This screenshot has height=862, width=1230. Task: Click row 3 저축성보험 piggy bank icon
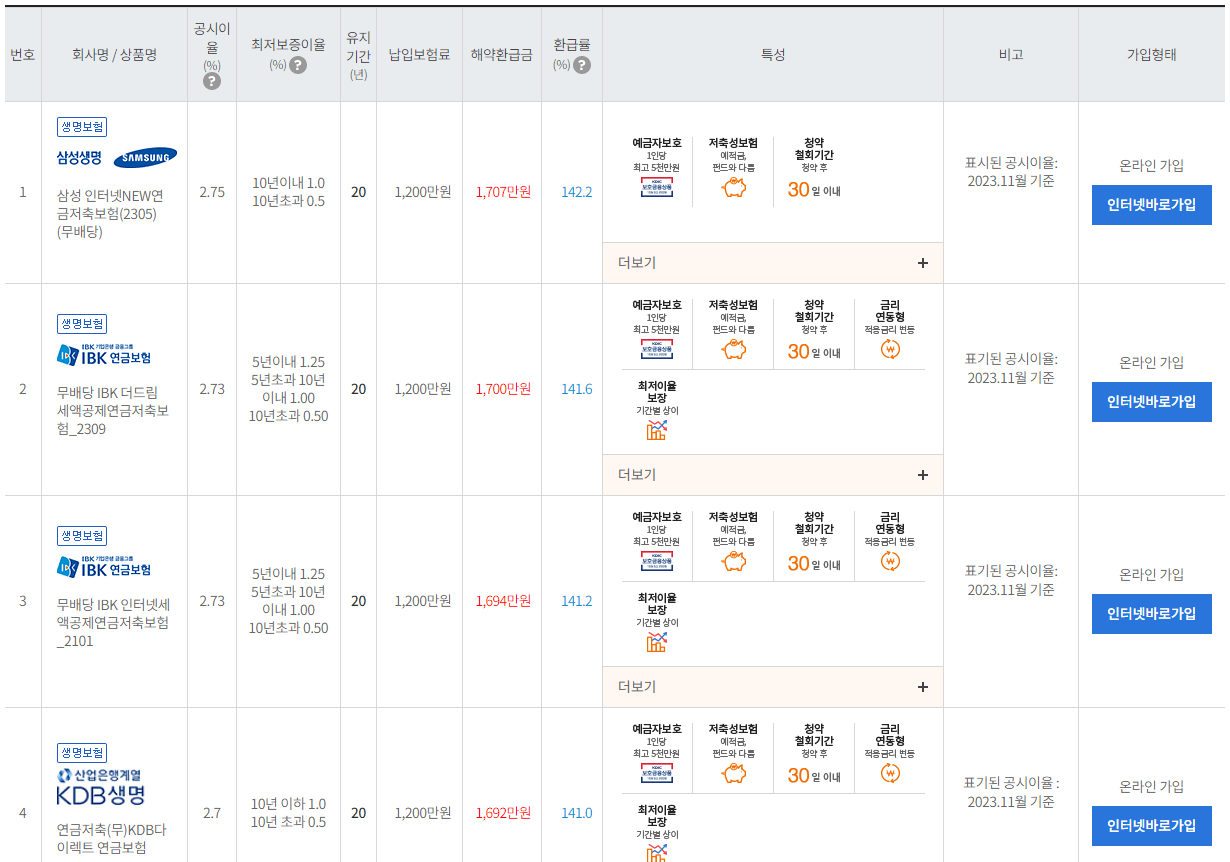[x=733, y=561]
